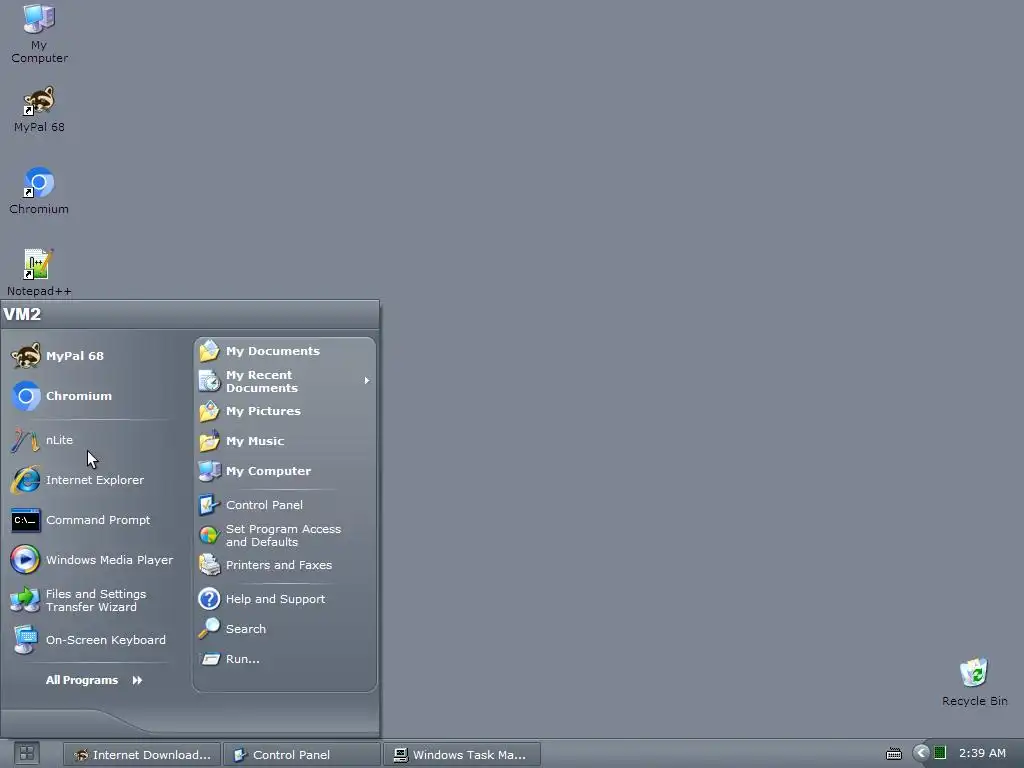The image size is (1024, 768).
Task: Click the MyPal 68 raccoon icon in Start menu
Action: (26, 356)
